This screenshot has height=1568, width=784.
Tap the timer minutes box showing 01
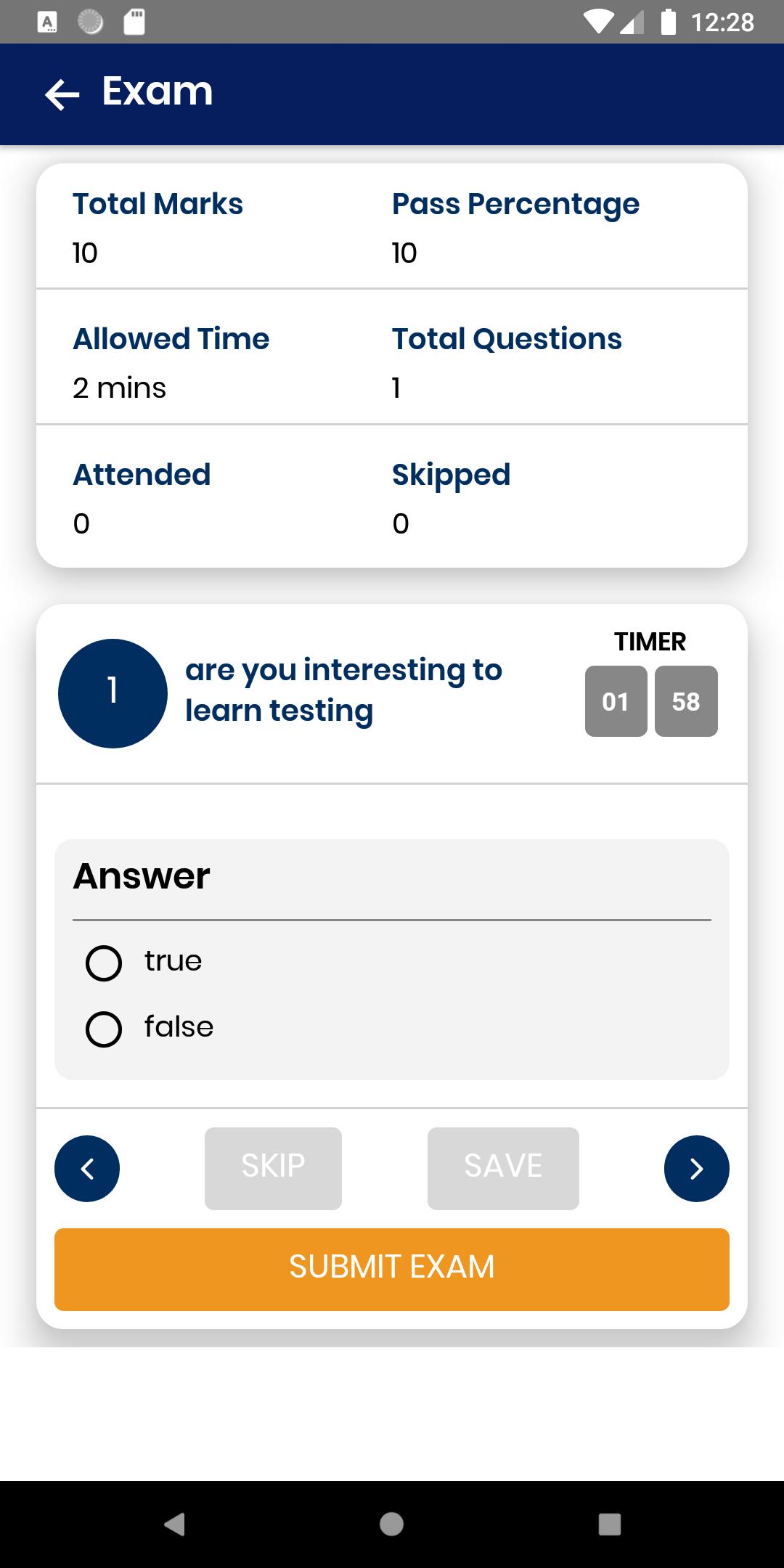point(616,701)
